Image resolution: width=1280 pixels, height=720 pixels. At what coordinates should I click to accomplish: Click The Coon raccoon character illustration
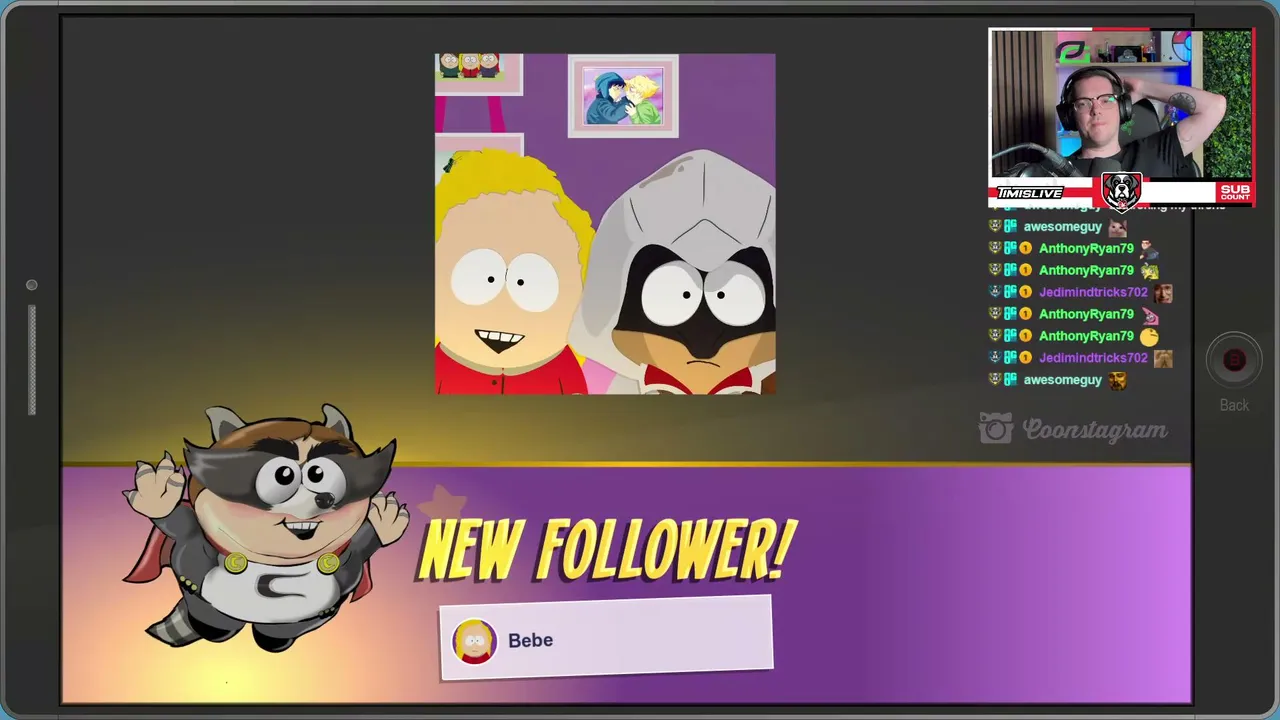click(x=265, y=527)
